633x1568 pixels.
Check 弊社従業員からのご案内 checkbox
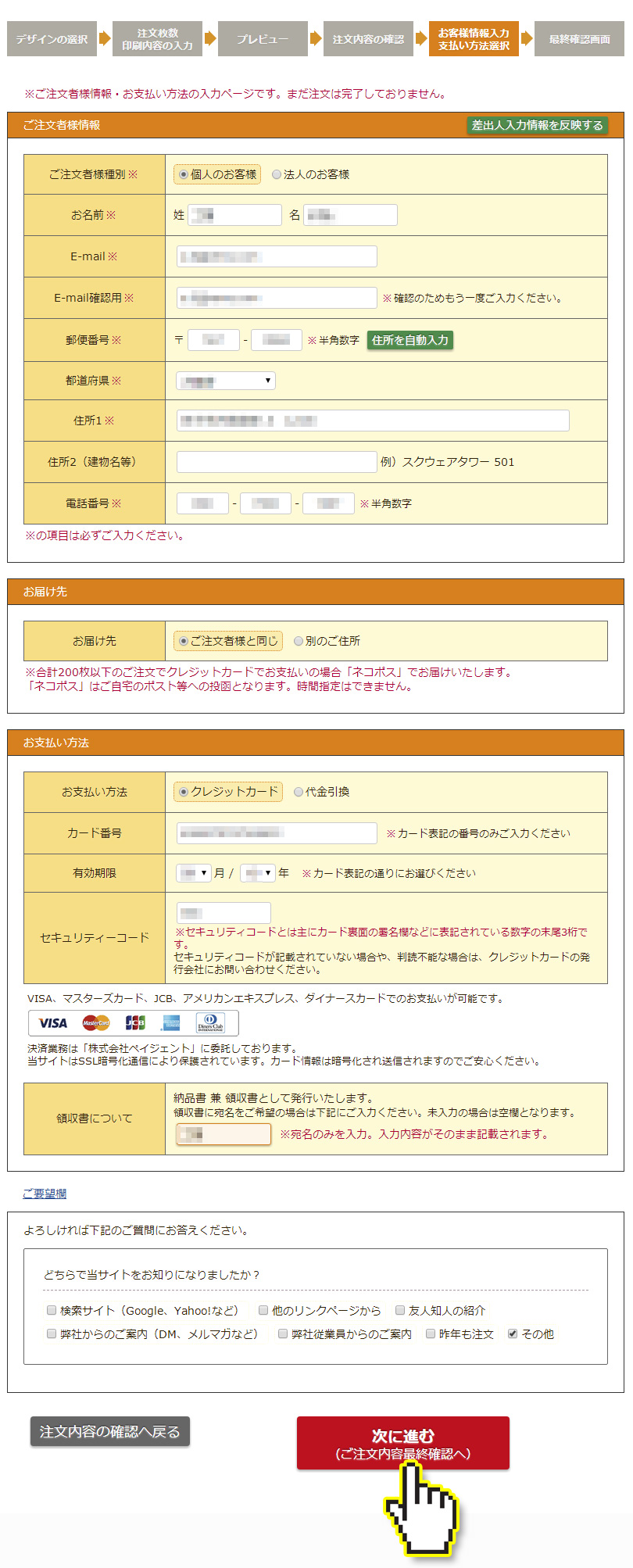283,1334
